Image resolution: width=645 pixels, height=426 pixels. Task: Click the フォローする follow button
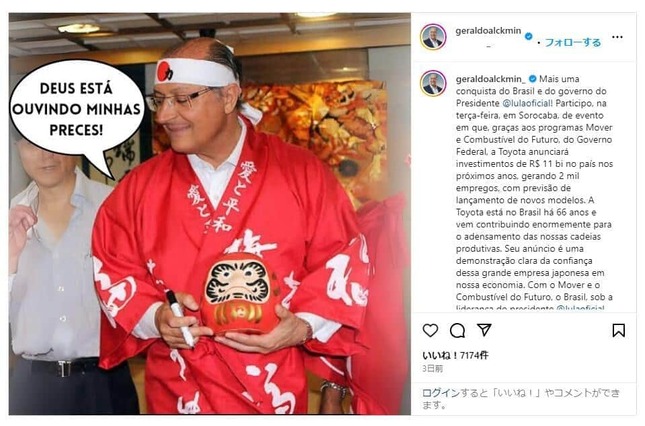[573, 42]
